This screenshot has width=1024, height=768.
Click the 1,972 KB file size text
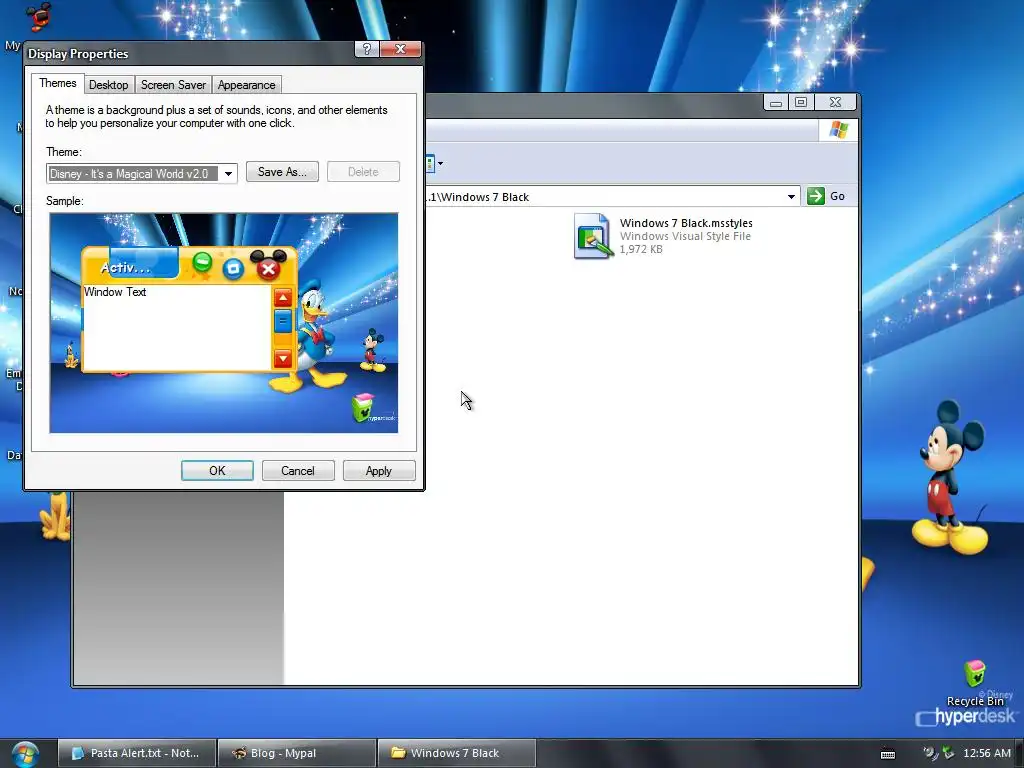tap(641, 249)
